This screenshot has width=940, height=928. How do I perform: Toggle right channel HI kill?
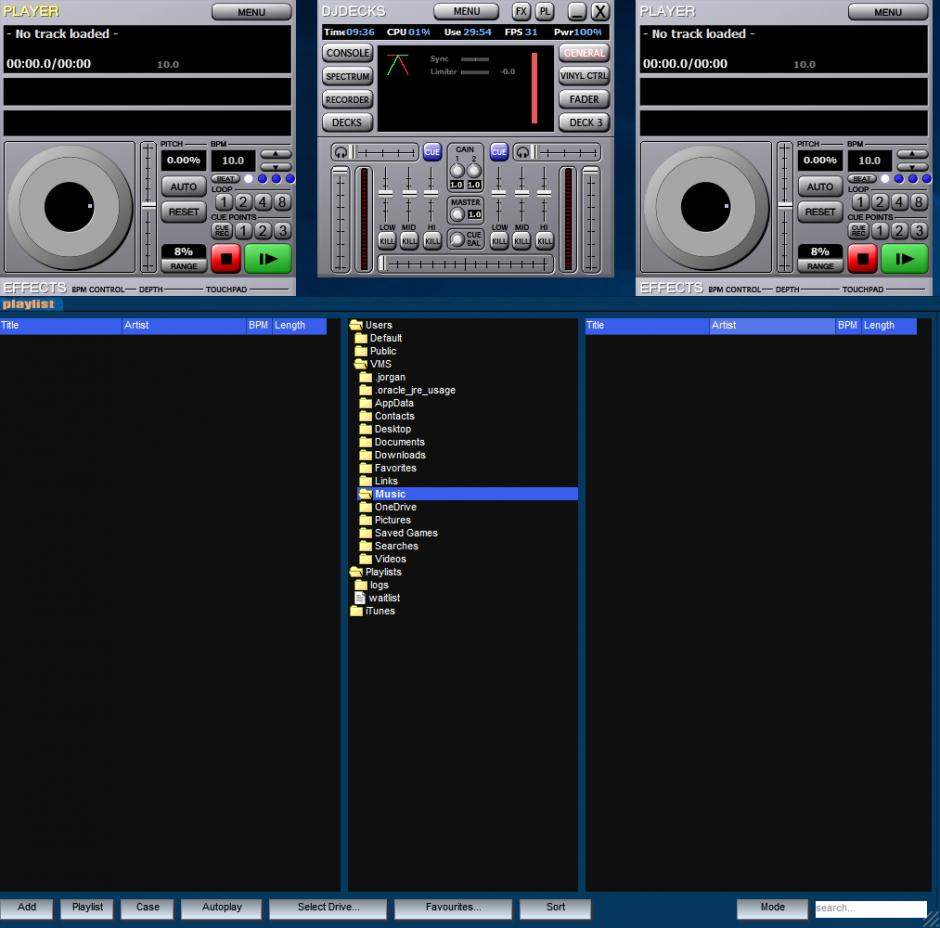pos(545,241)
